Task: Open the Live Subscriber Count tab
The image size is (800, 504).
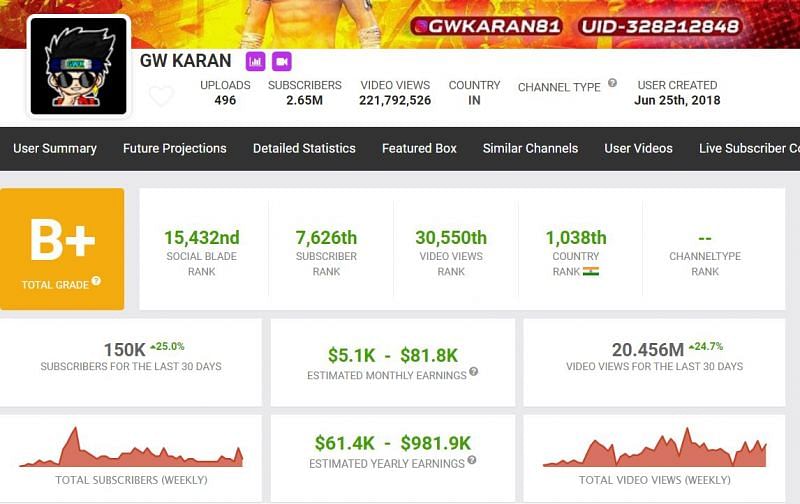Action: 748,148
